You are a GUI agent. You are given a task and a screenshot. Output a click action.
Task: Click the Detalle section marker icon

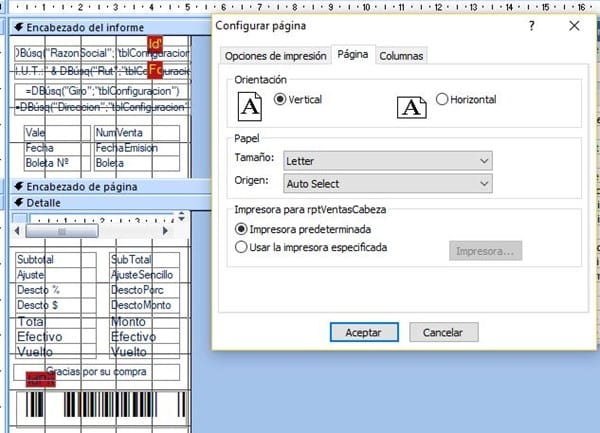coord(19,202)
